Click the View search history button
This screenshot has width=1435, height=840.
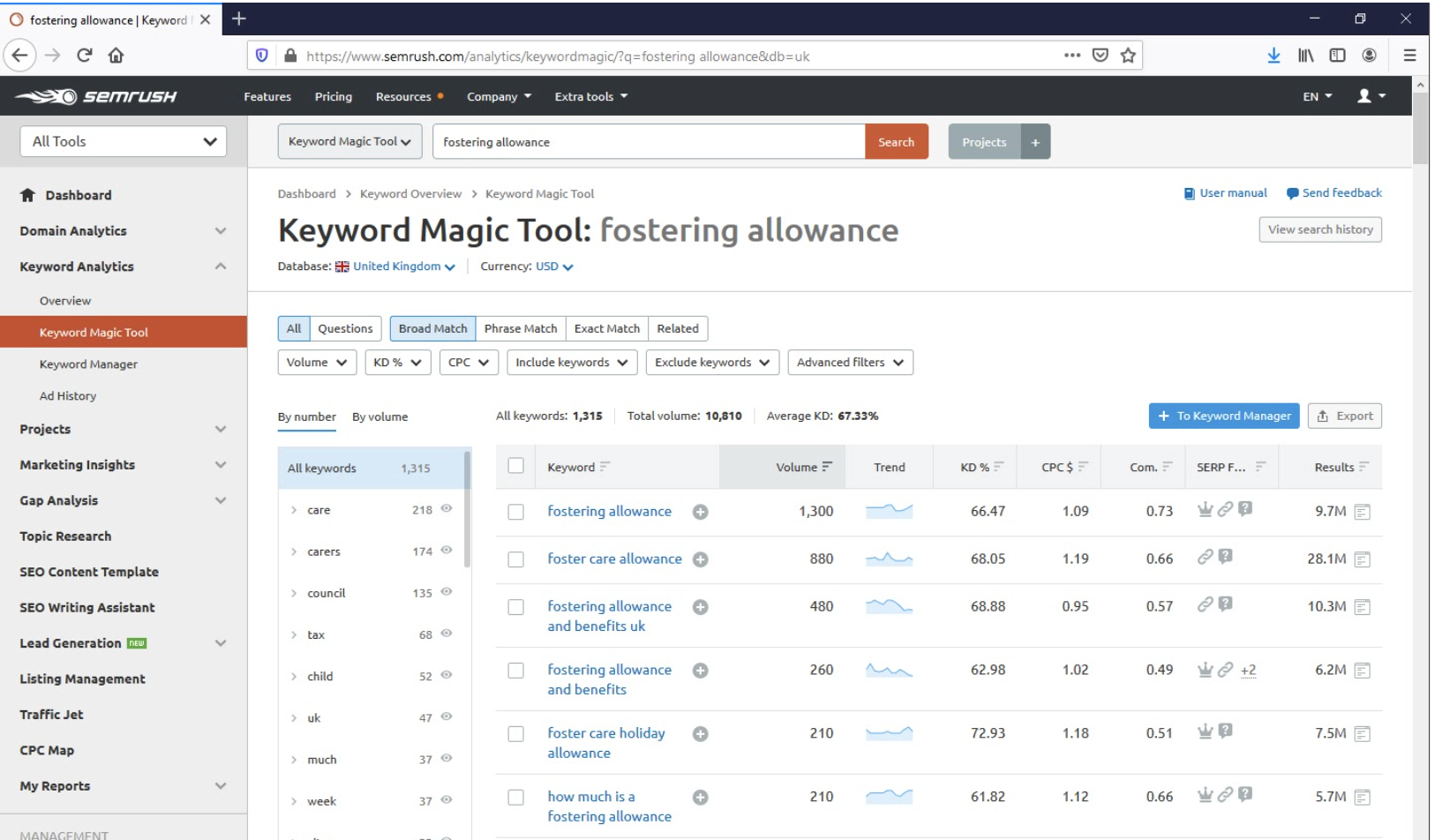point(1320,229)
